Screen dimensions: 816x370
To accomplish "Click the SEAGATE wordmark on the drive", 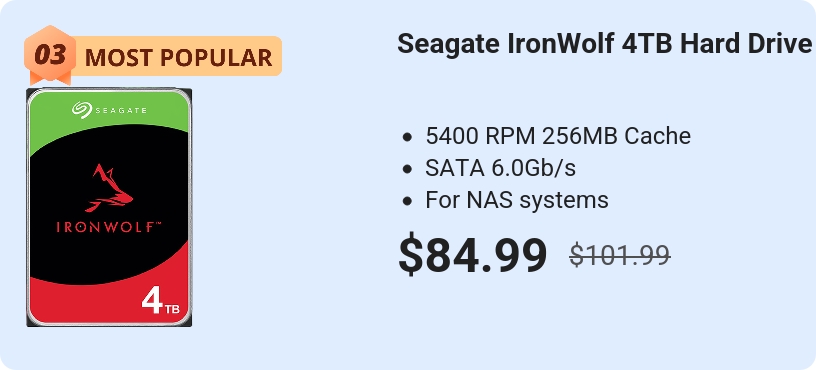I will [x=121, y=110].
